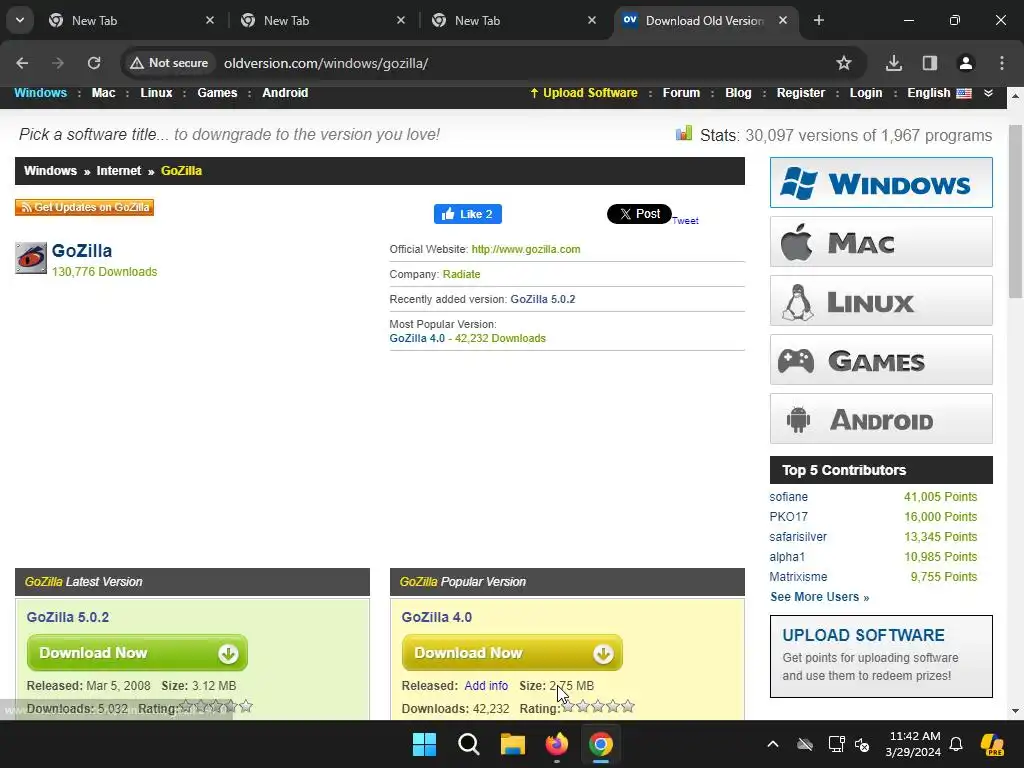Switch to the second New Tab
The height and width of the screenshot is (768, 1024).
tap(323, 20)
